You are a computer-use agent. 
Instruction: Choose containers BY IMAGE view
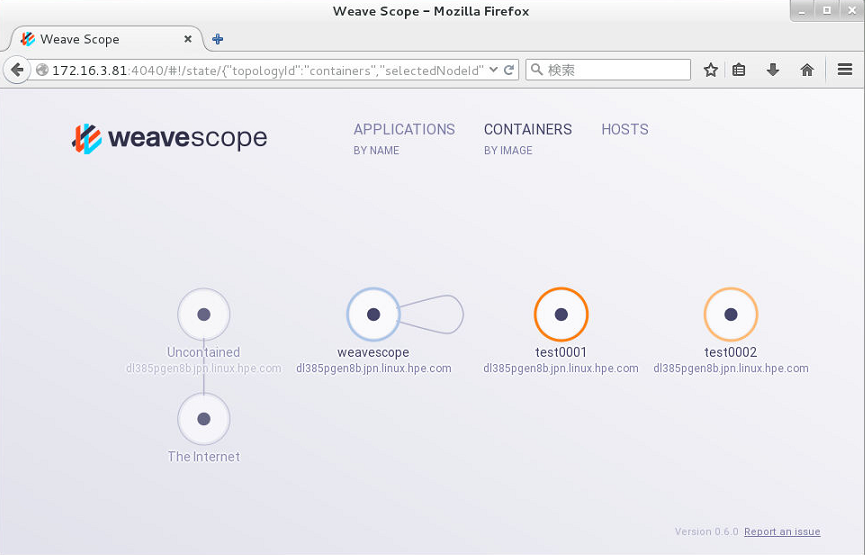508,151
